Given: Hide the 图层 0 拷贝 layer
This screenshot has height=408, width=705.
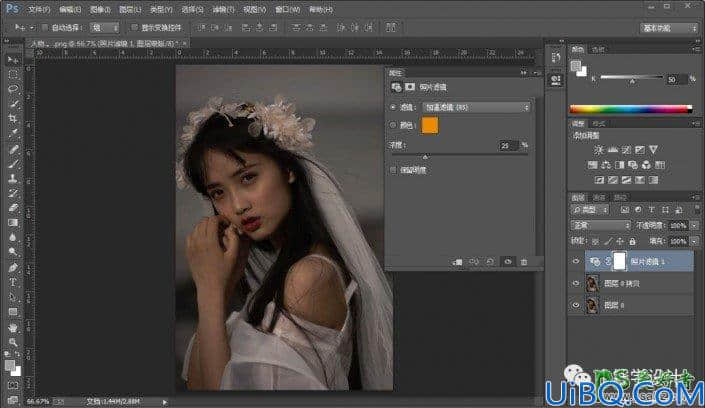Looking at the screenshot, I should (x=576, y=283).
